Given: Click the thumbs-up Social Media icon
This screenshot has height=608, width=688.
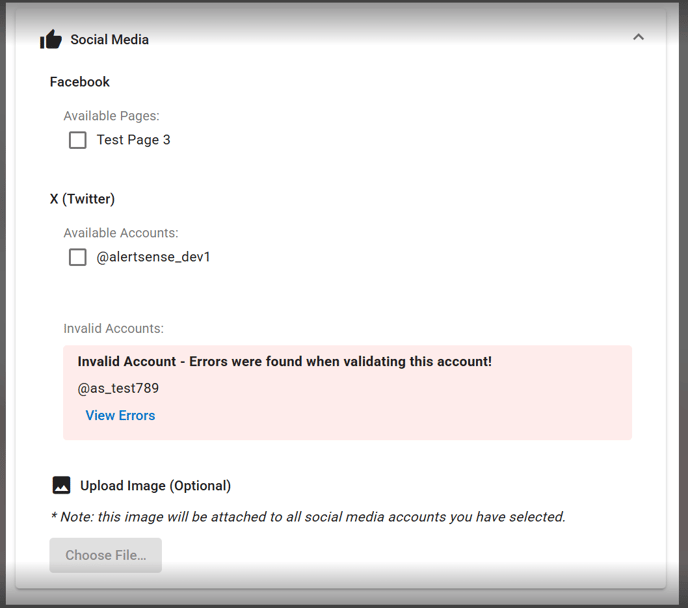Looking at the screenshot, I should (51, 39).
